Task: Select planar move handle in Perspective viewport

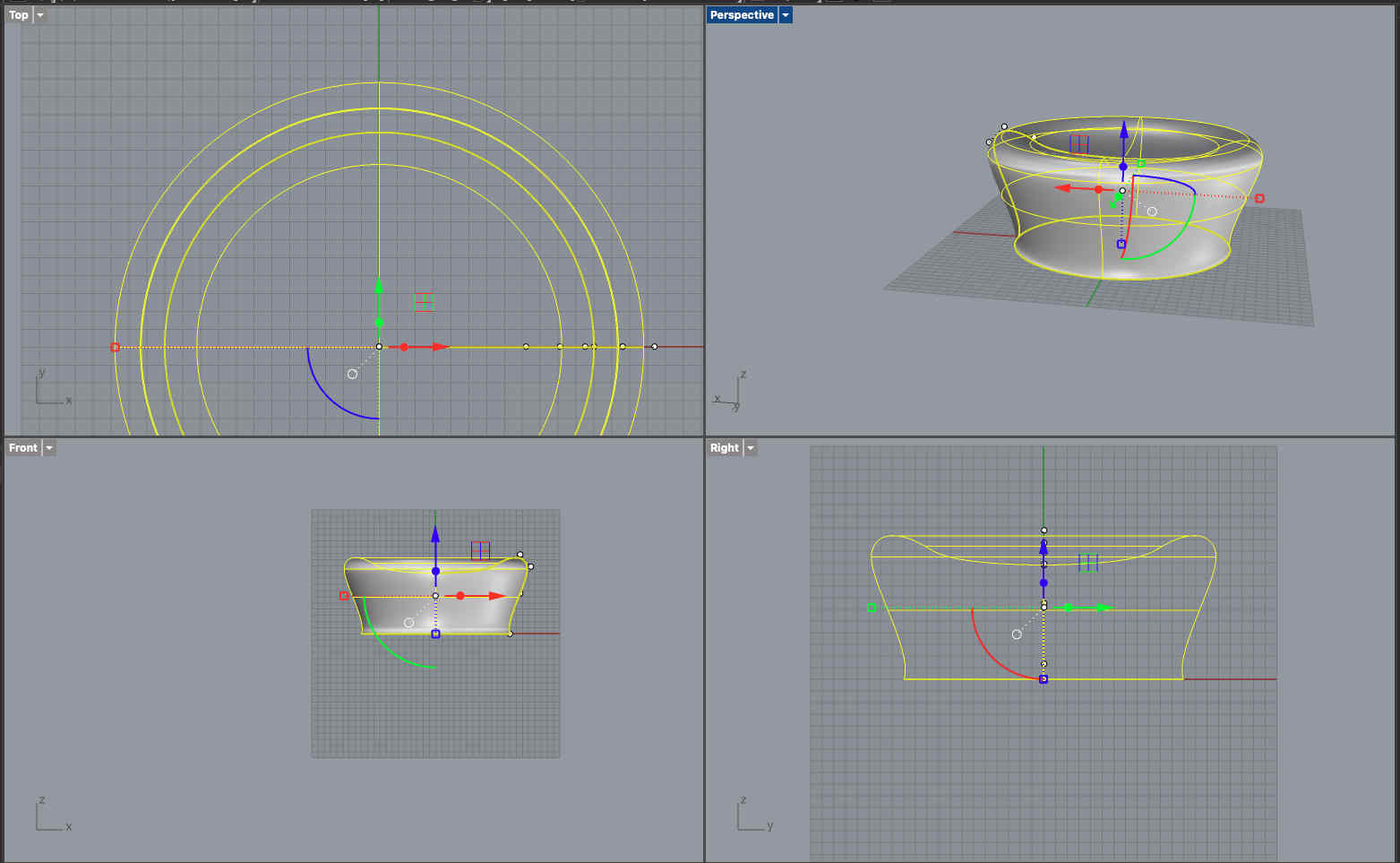Action: 1079,144
